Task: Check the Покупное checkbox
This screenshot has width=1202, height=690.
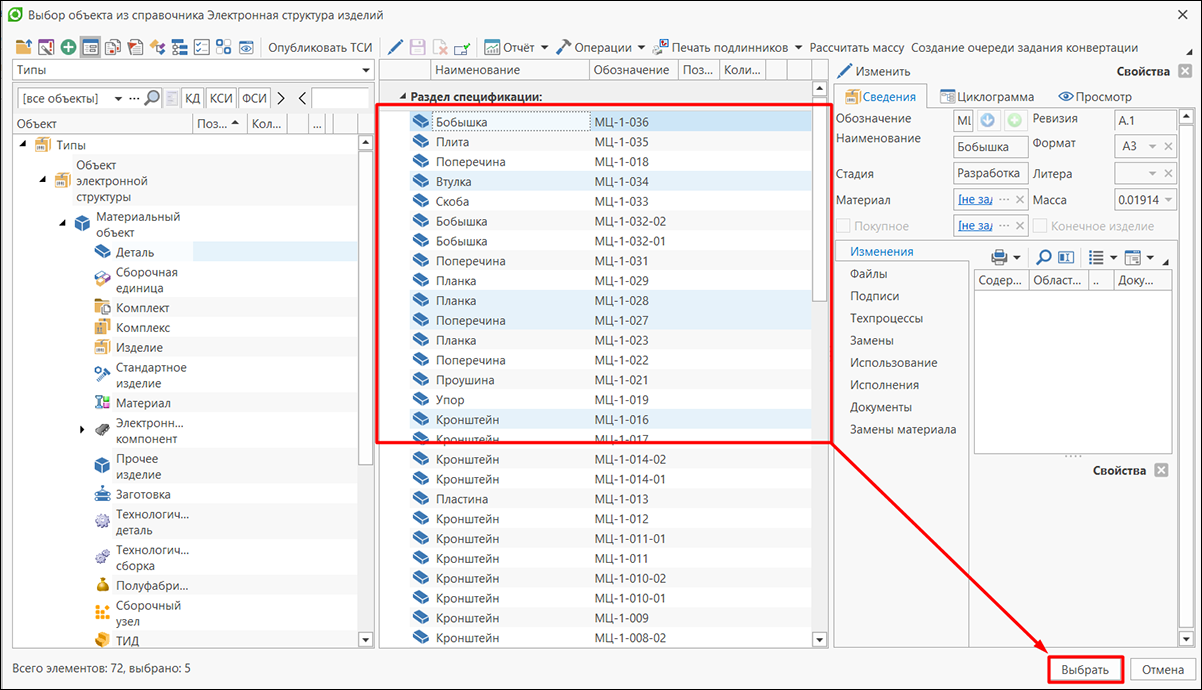Action: [843, 226]
